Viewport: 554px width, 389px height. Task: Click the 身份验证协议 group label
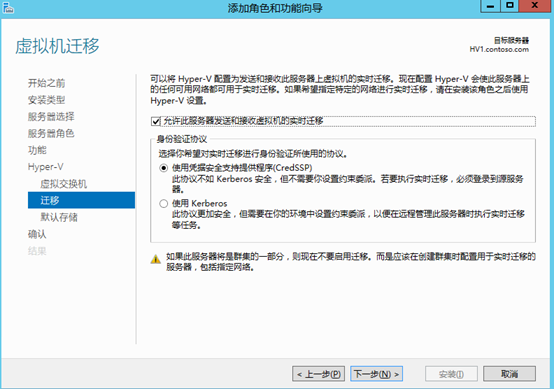[182, 139]
